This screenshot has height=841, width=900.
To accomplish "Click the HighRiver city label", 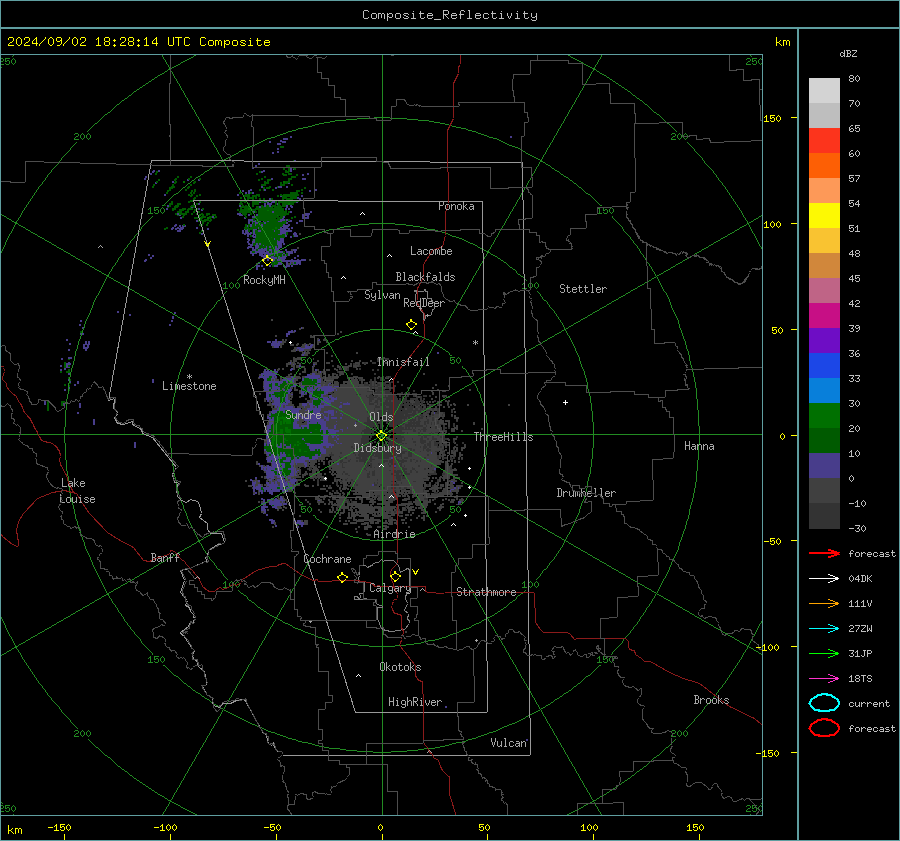I will point(415,702).
